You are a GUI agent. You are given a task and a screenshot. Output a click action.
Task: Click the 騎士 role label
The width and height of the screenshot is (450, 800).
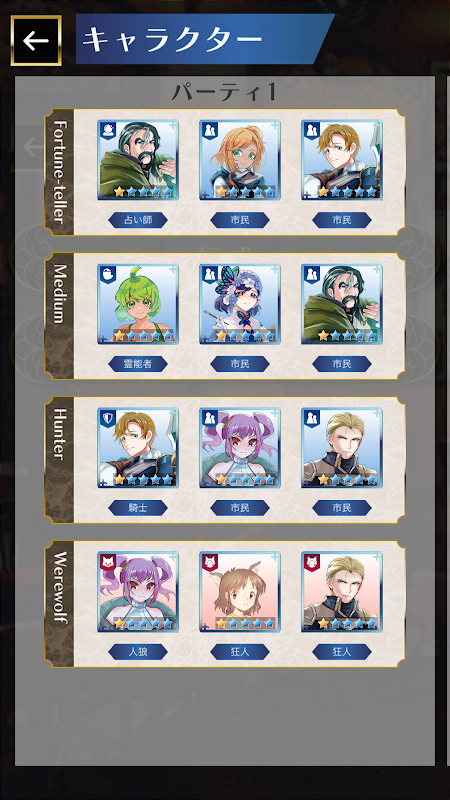pos(138,508)
